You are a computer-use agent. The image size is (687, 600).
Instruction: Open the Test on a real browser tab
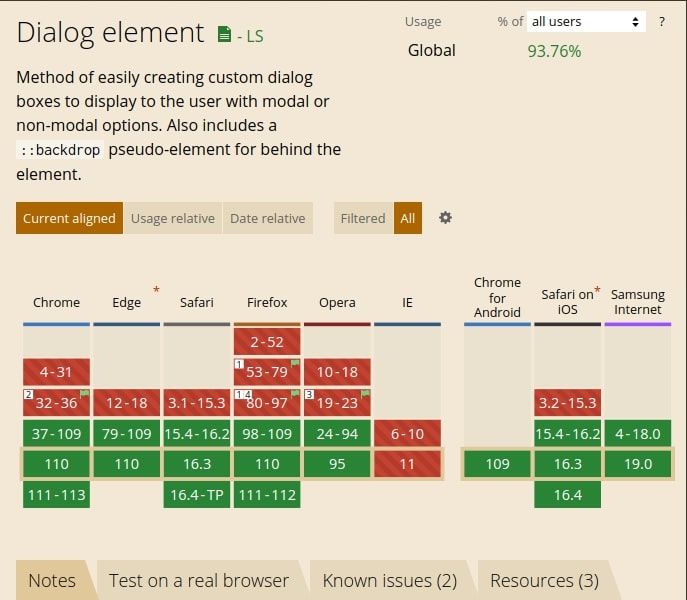[x=198, y=581]
